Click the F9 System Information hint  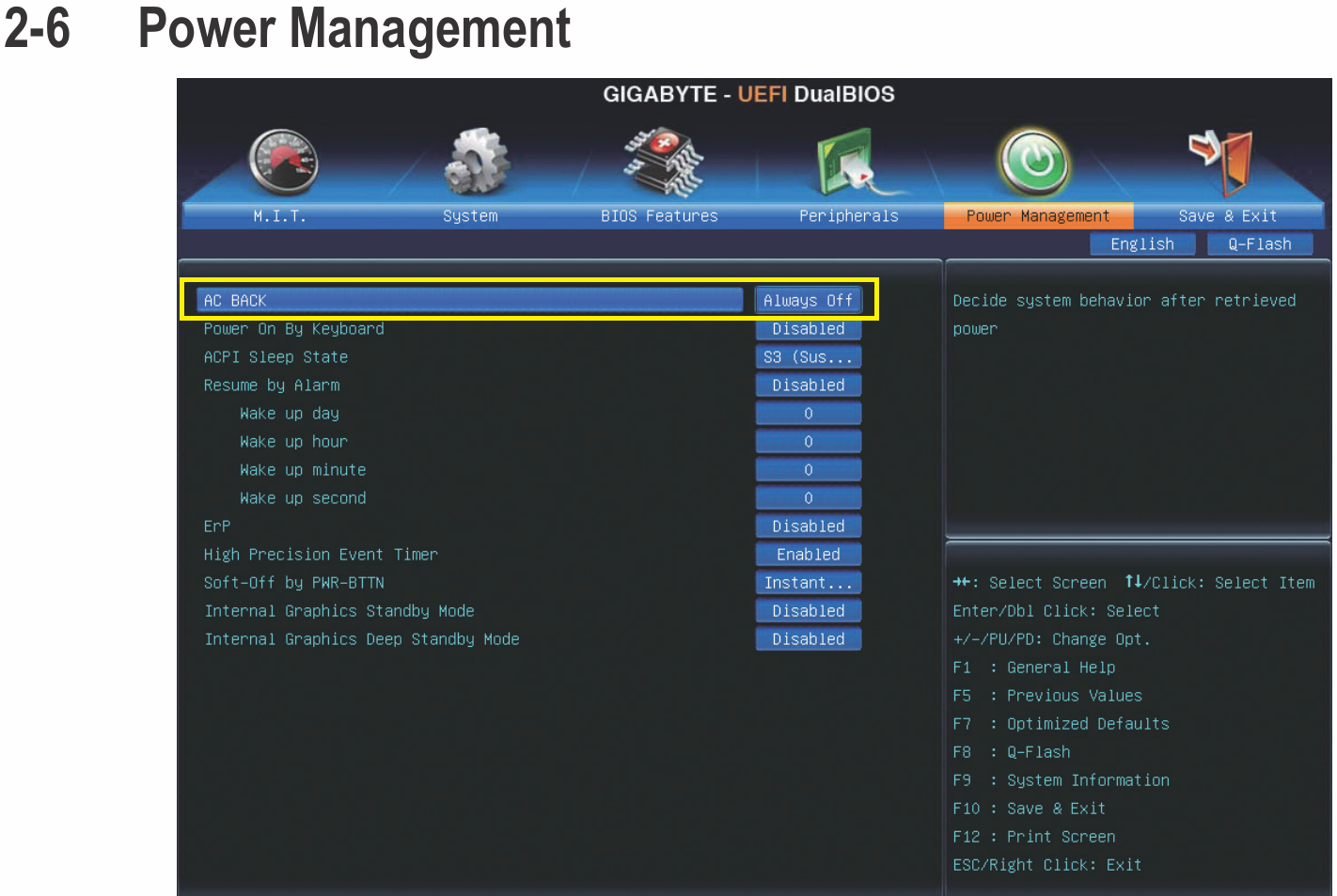coord(1062,780)
